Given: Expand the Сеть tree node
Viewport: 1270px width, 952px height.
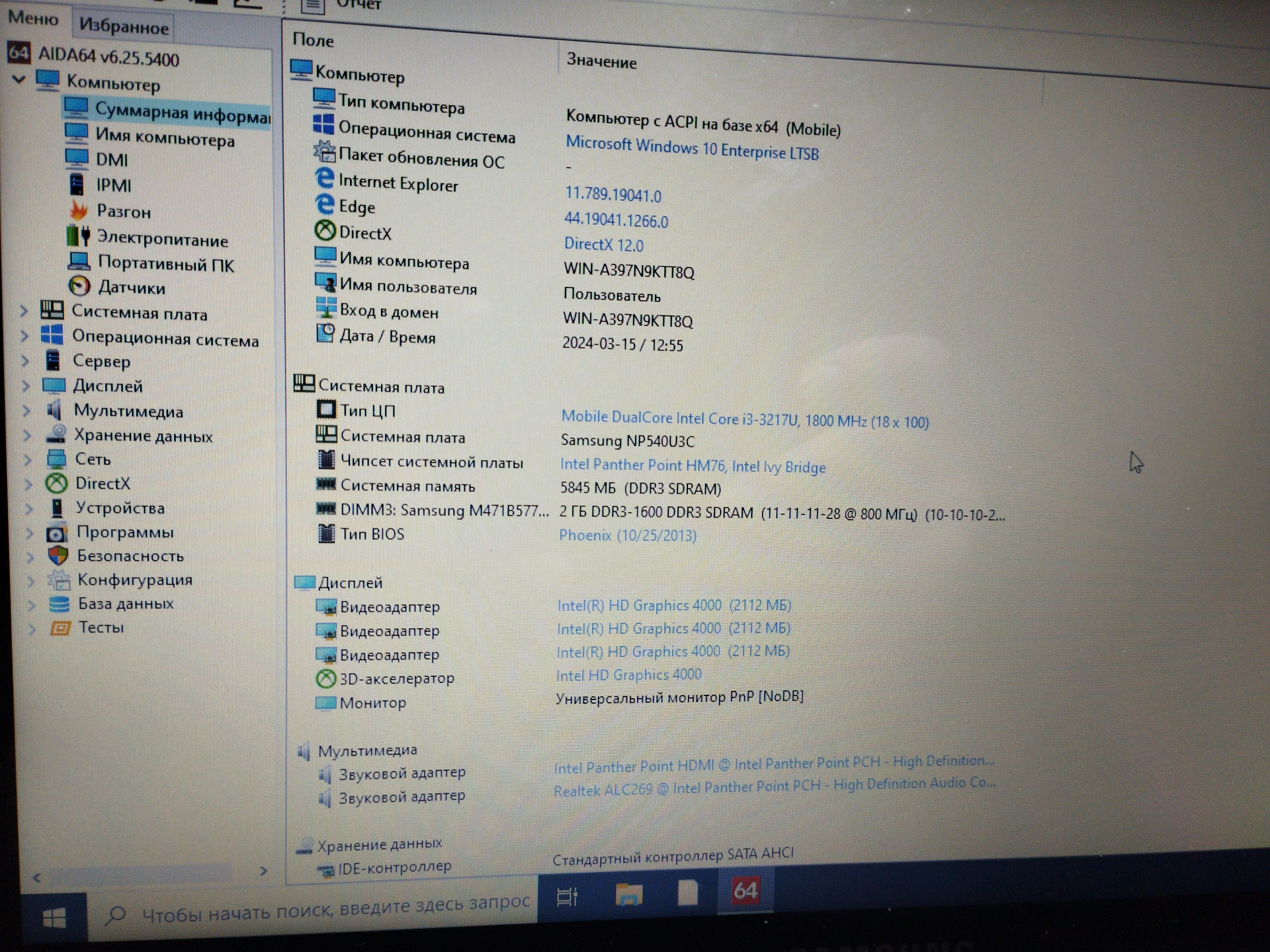Looking at the screenshot, I should [28, 459].
